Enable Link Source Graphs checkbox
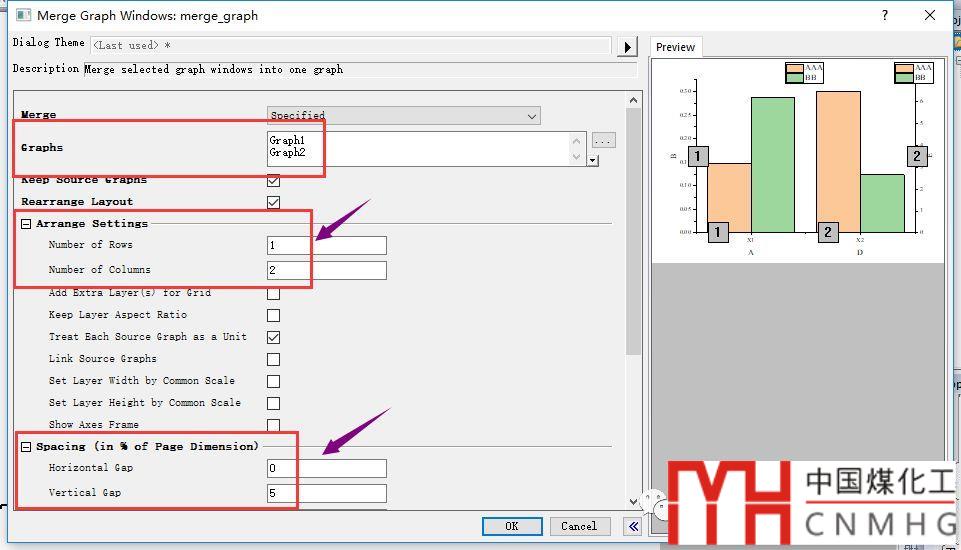 (273, 359)
